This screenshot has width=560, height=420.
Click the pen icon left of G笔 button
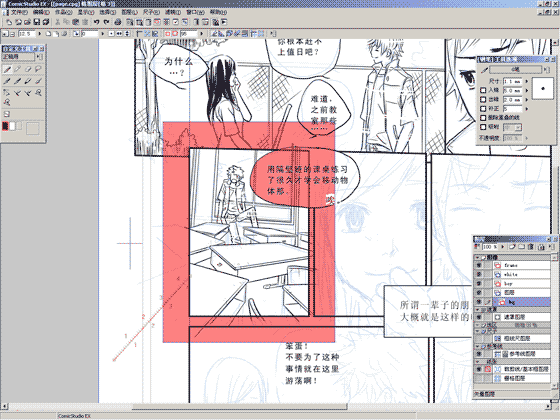[484, 70]
